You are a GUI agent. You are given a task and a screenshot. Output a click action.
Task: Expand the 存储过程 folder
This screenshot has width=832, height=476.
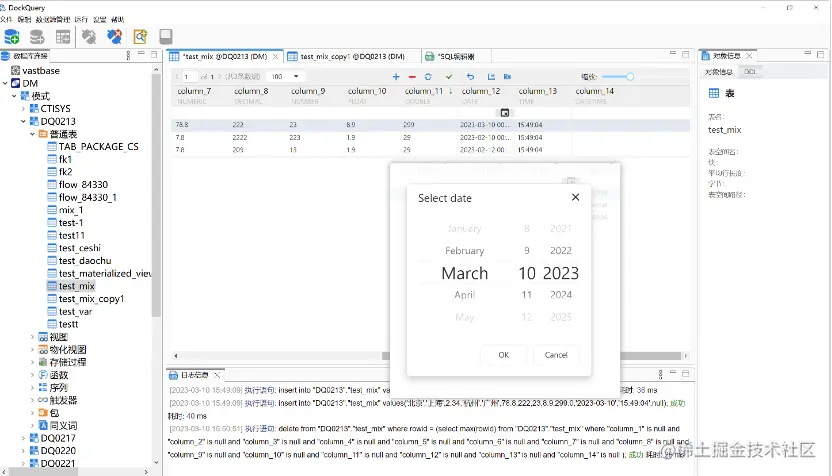tap(32, 362)
